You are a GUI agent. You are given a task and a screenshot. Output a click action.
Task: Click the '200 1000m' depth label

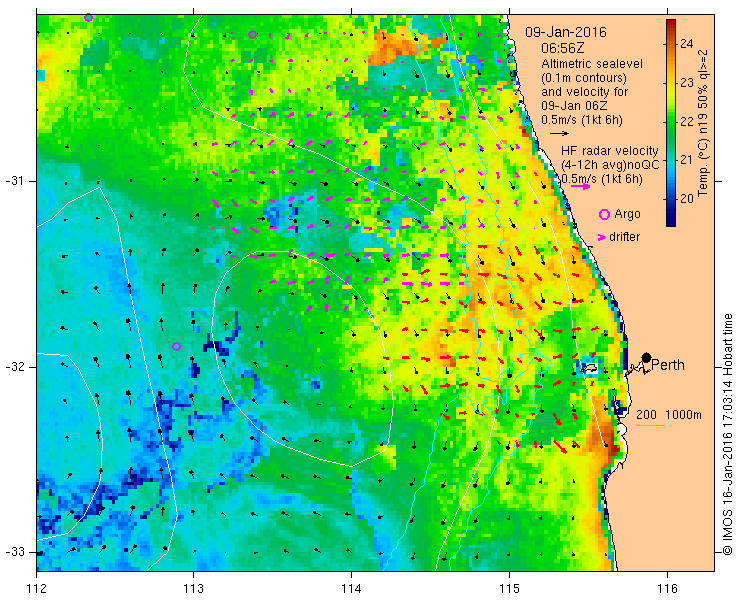[669, 415]
